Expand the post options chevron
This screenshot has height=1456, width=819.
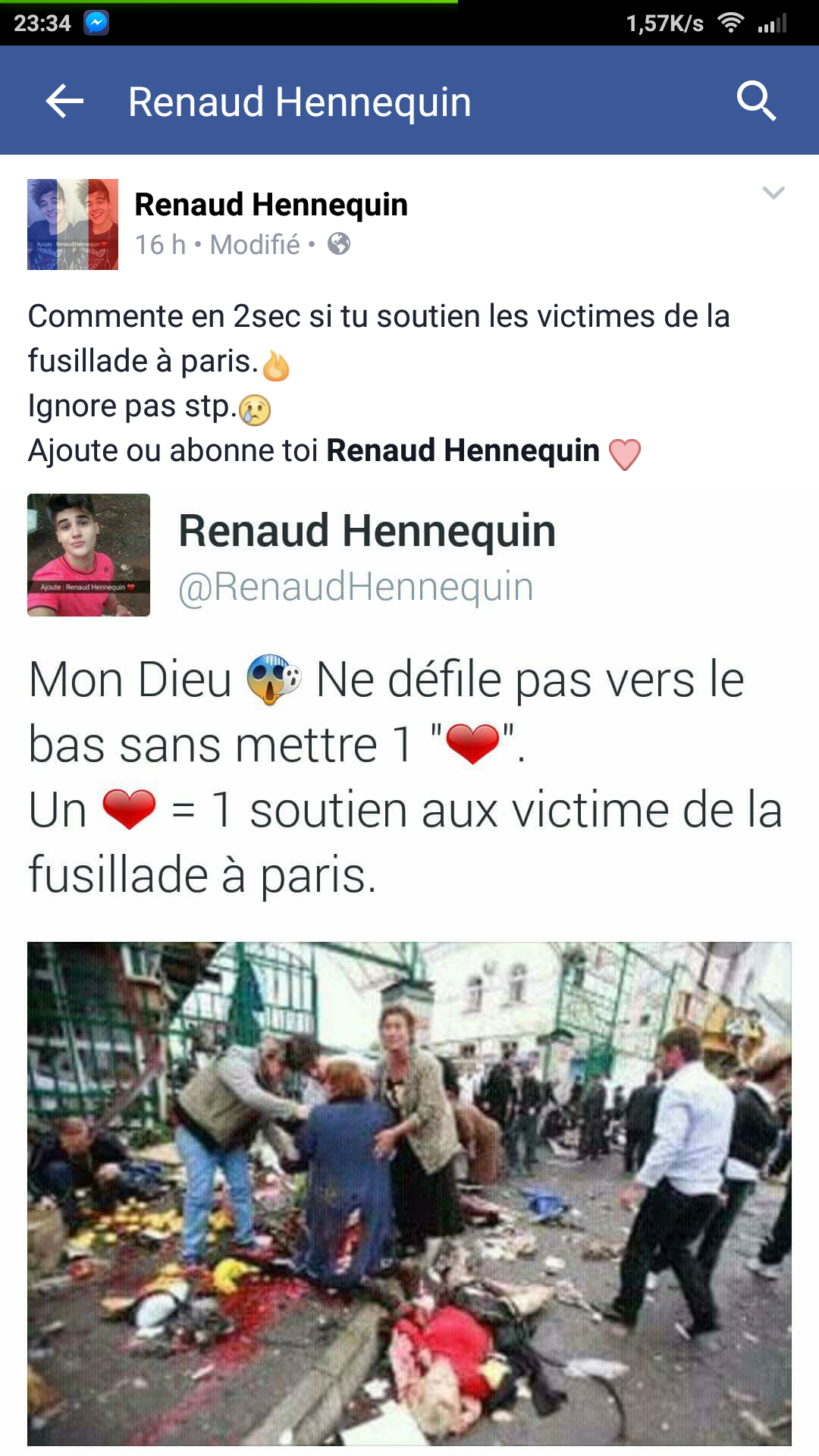tap(773, 193)
